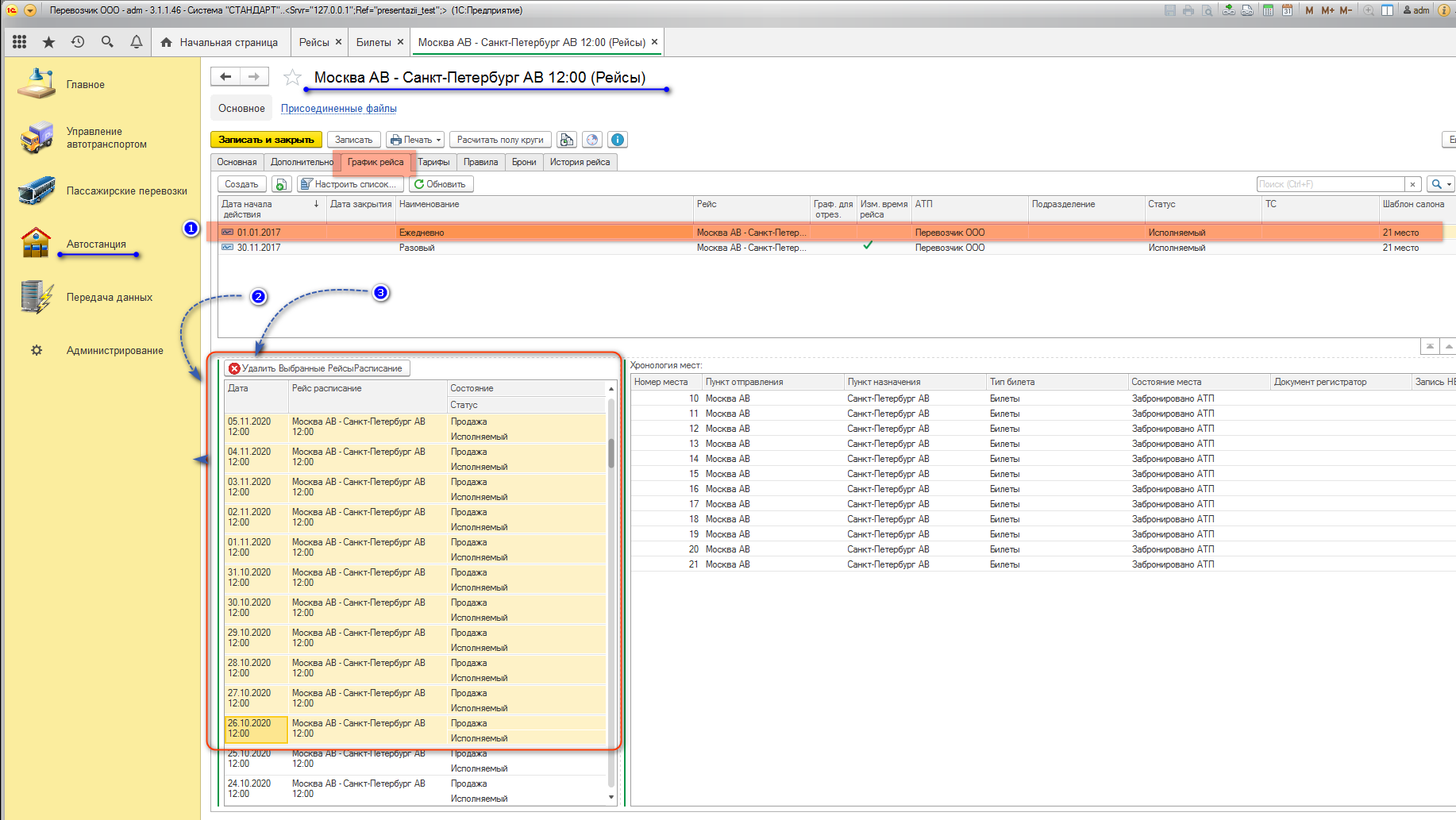Screen dimensions: 1456x820
Task: Open the calculator icon in title bar
Action: [1268, 10]
